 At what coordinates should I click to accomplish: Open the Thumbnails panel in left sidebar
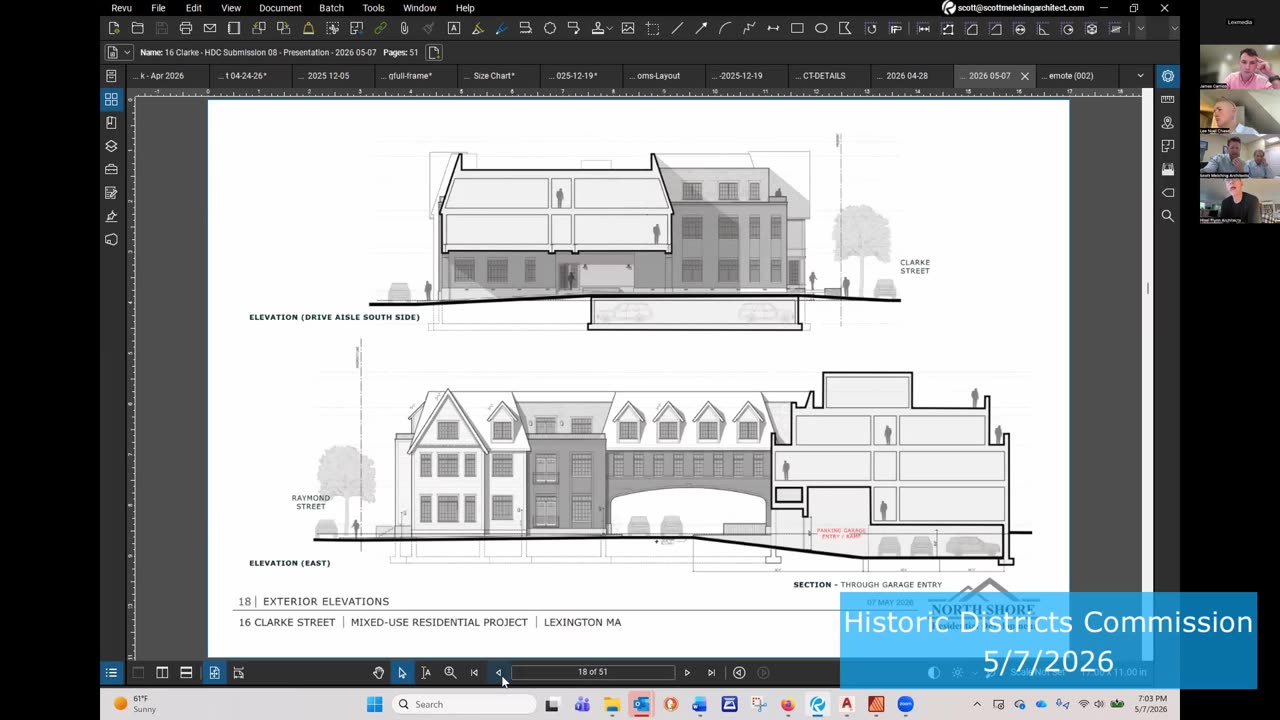[x=111, y=99]
